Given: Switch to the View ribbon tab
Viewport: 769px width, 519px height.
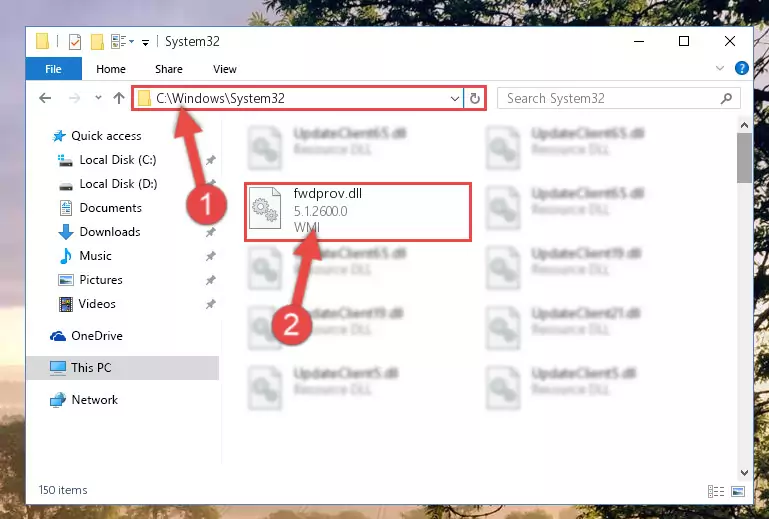Looking at the screenshot, I should (x=225, y=69).
